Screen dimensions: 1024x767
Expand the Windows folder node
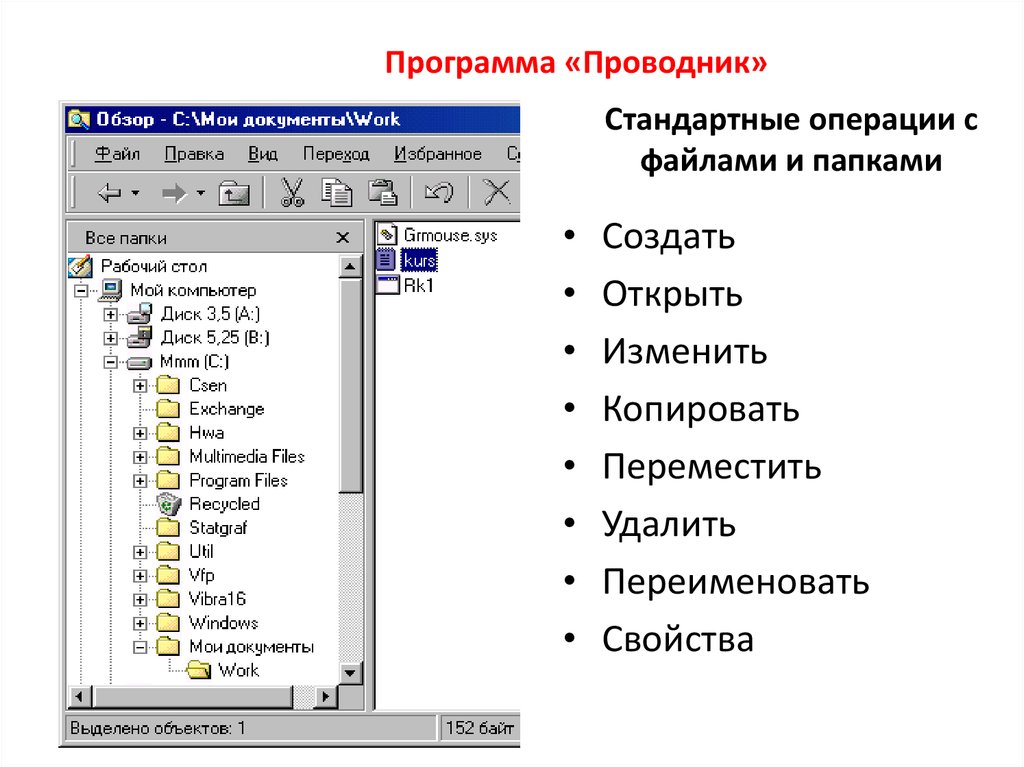[x=140, y=623]
